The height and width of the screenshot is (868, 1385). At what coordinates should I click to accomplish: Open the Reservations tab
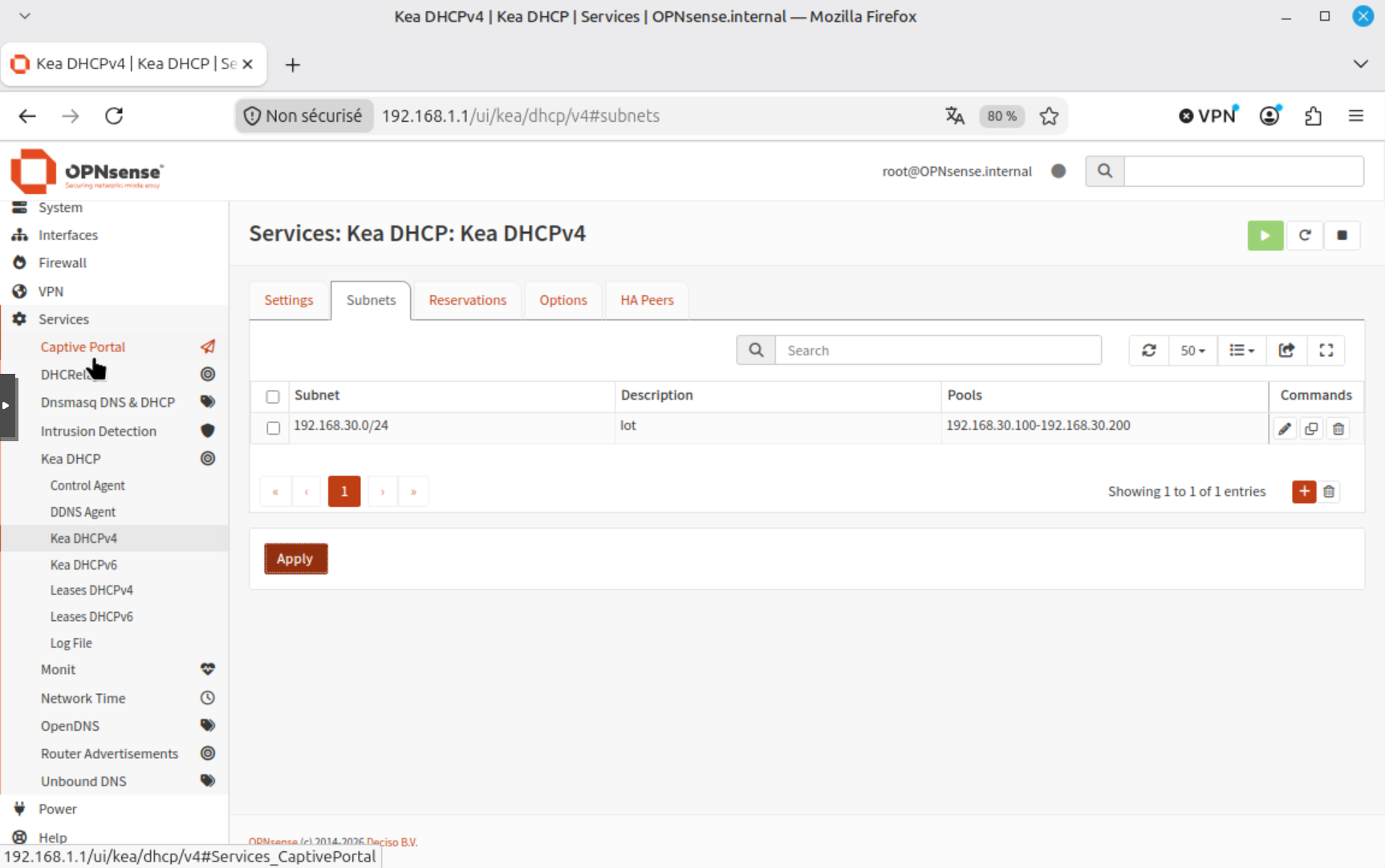click(468, 300)
